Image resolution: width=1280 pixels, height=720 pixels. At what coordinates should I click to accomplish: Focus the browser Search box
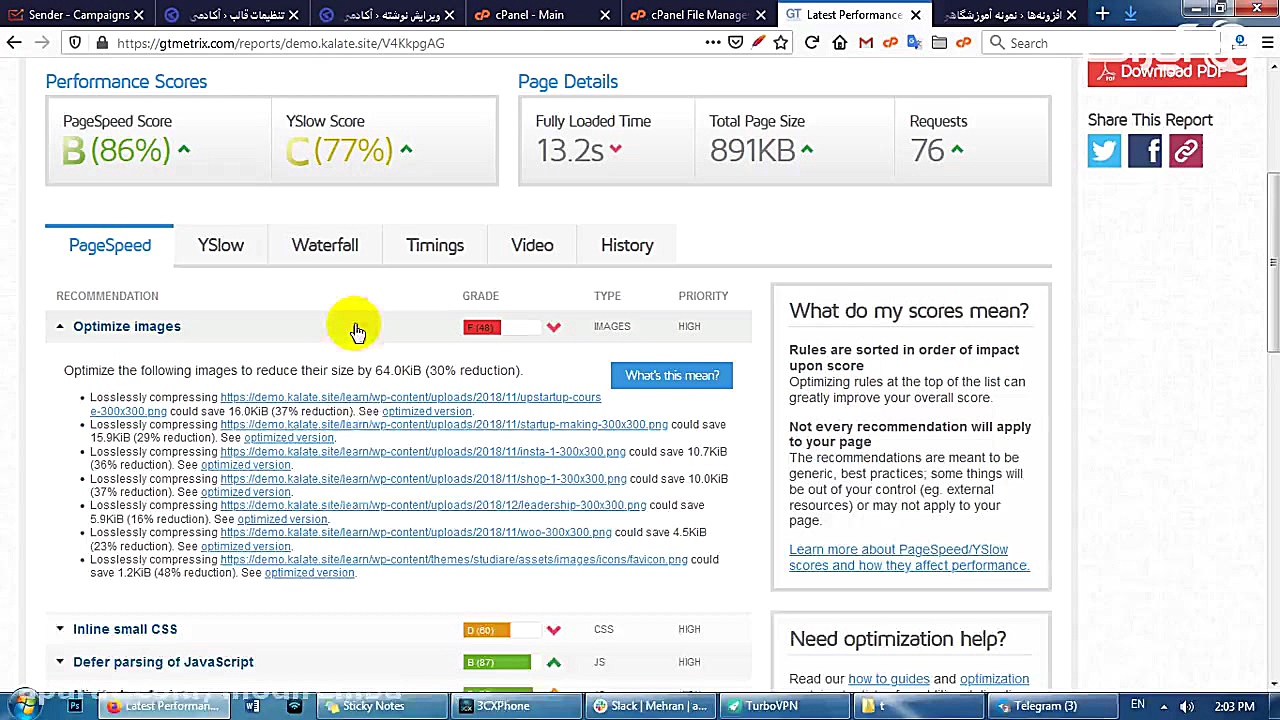pos(1100,43)
